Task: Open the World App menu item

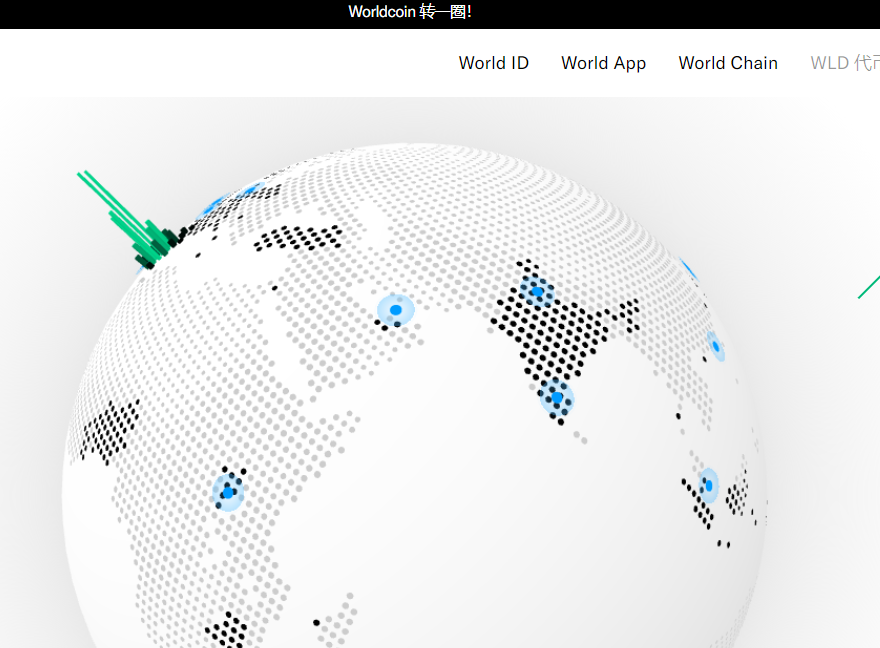Action: pos(603,63)
